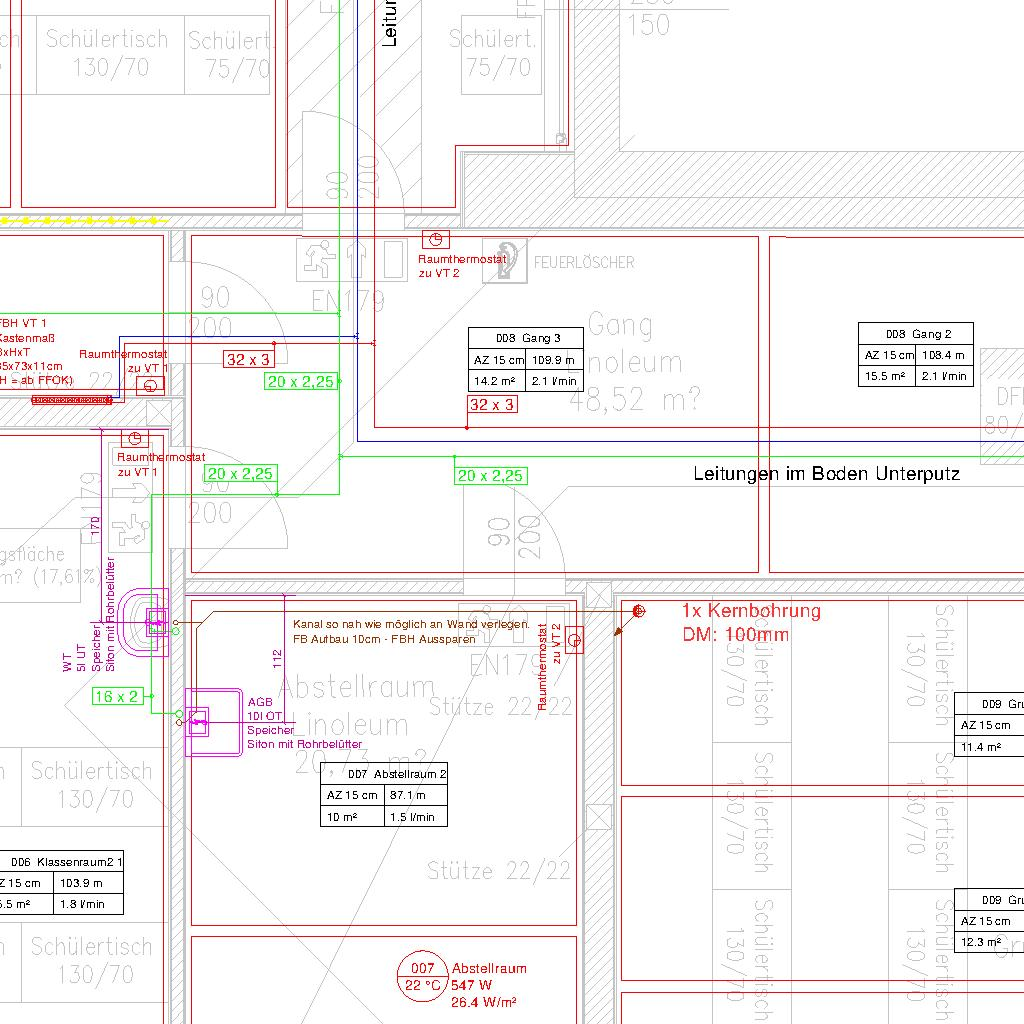Select the yellow dotted line at the left edge
This screenshot has width=1024, height=1024.
point(80,219)
